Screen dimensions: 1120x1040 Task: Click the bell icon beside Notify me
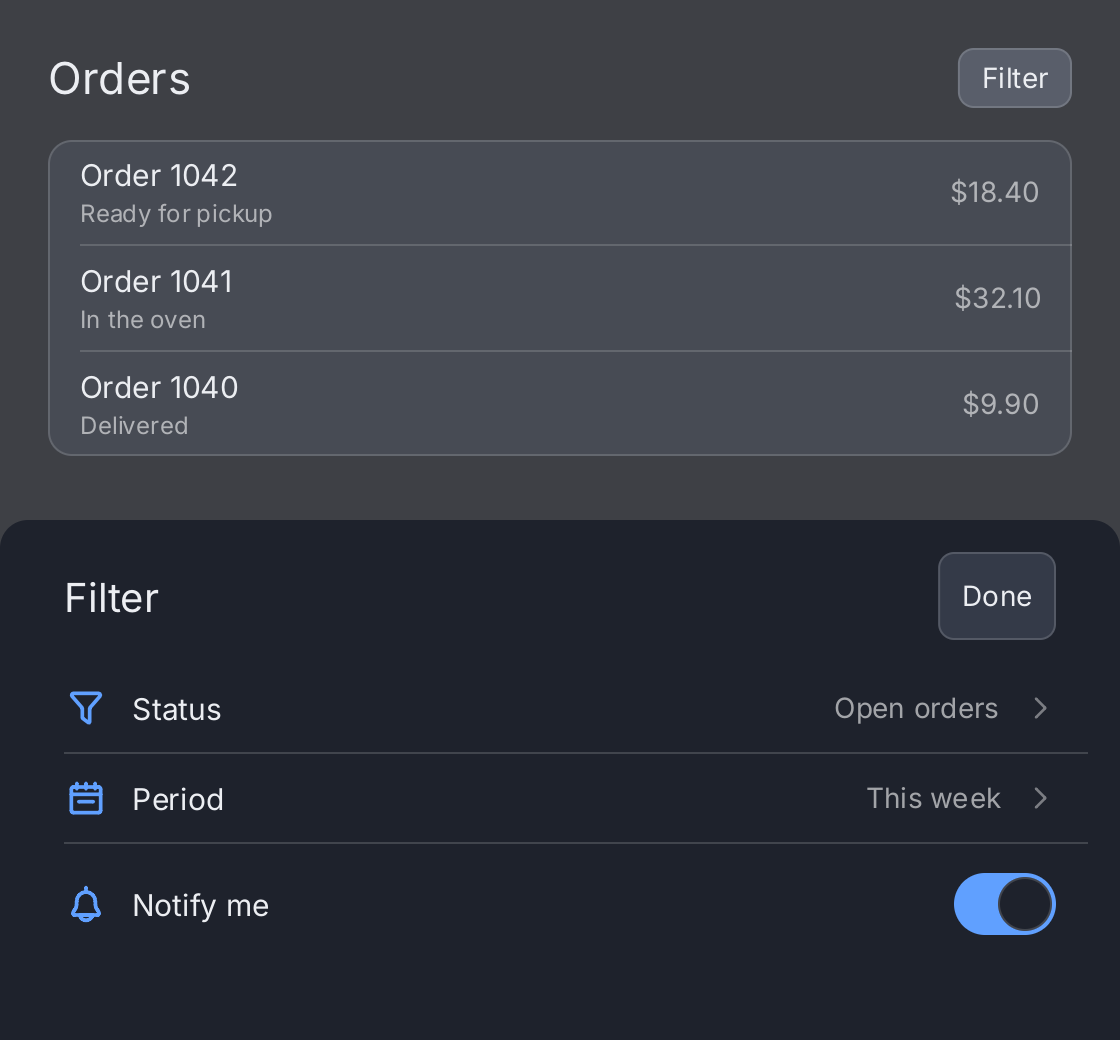click(86, 904)
